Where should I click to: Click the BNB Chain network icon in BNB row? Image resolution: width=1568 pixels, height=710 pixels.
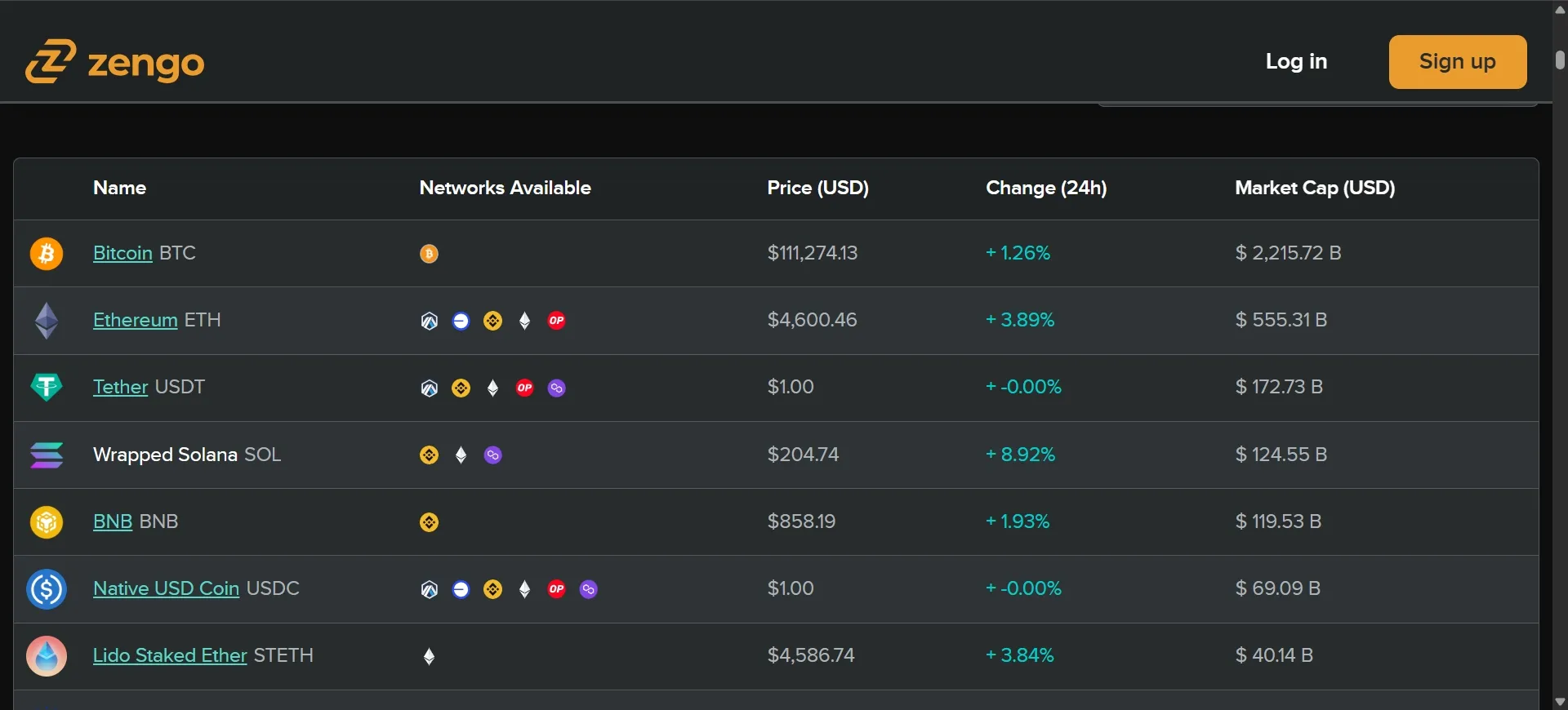(x=430, y=522)
